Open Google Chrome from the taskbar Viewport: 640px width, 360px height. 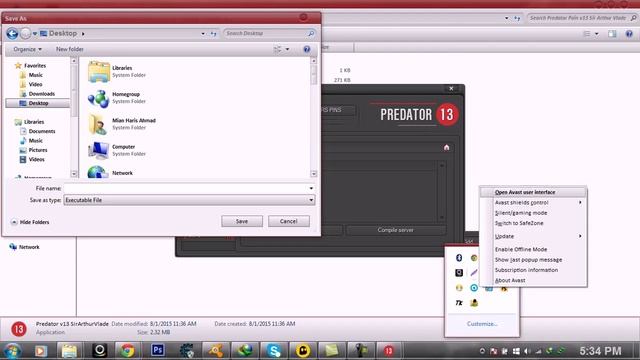tap(127, 351)
